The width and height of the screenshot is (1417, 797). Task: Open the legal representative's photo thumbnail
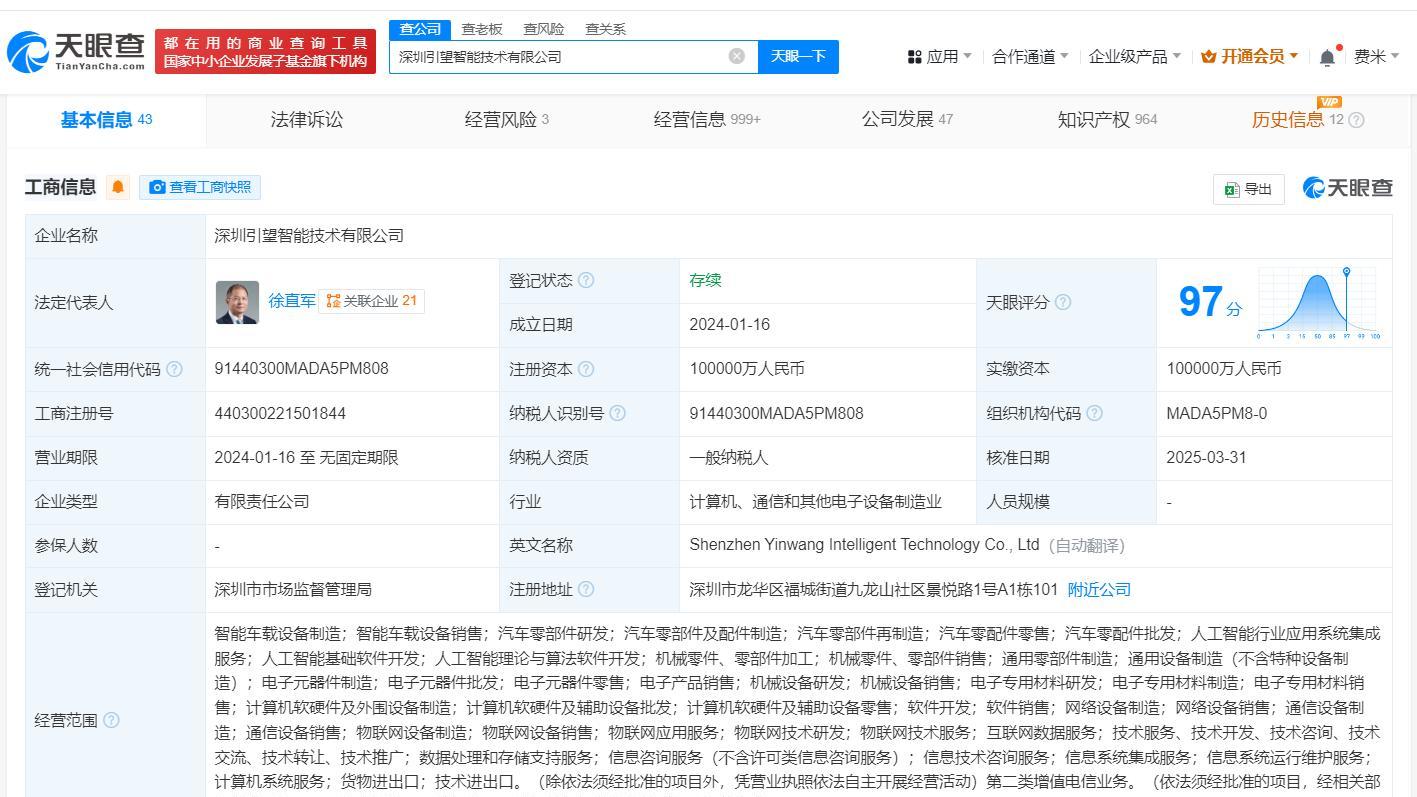pos(237,302)
